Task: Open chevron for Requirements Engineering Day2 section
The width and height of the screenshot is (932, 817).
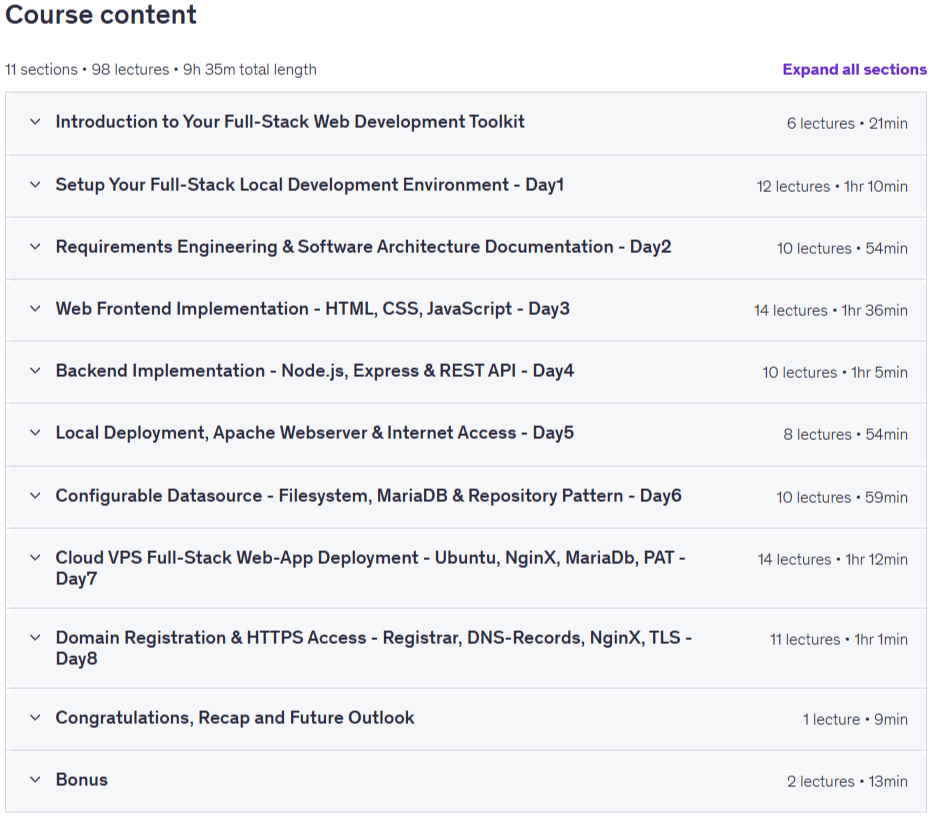Action: [35, 247]
